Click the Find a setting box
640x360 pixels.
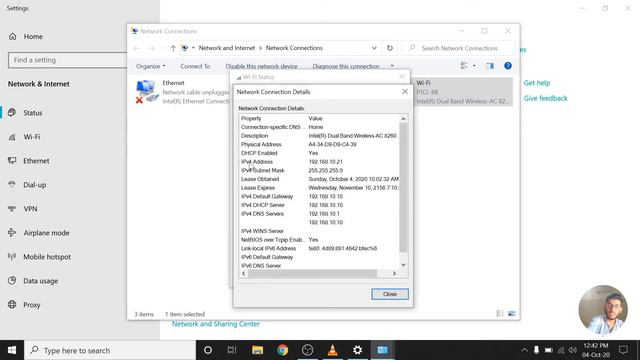(x=67, y=60)
